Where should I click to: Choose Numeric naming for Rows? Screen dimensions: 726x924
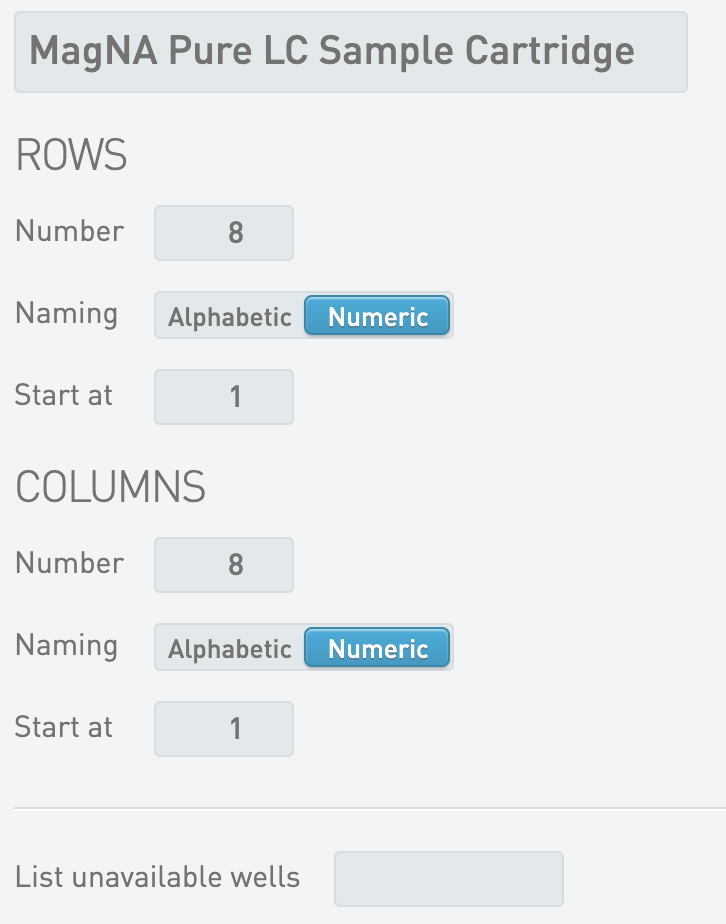377,316
